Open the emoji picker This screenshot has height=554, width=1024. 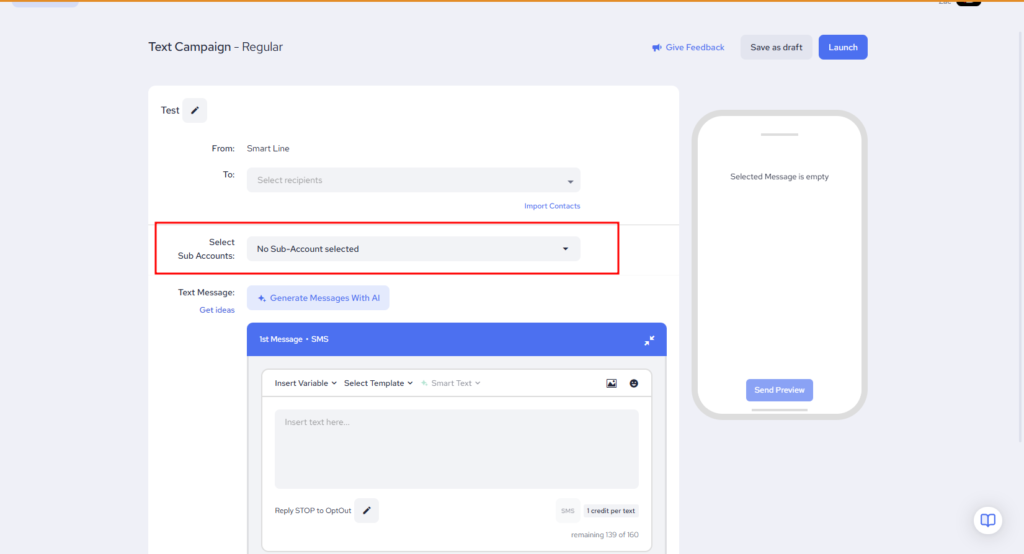[634, 383]
